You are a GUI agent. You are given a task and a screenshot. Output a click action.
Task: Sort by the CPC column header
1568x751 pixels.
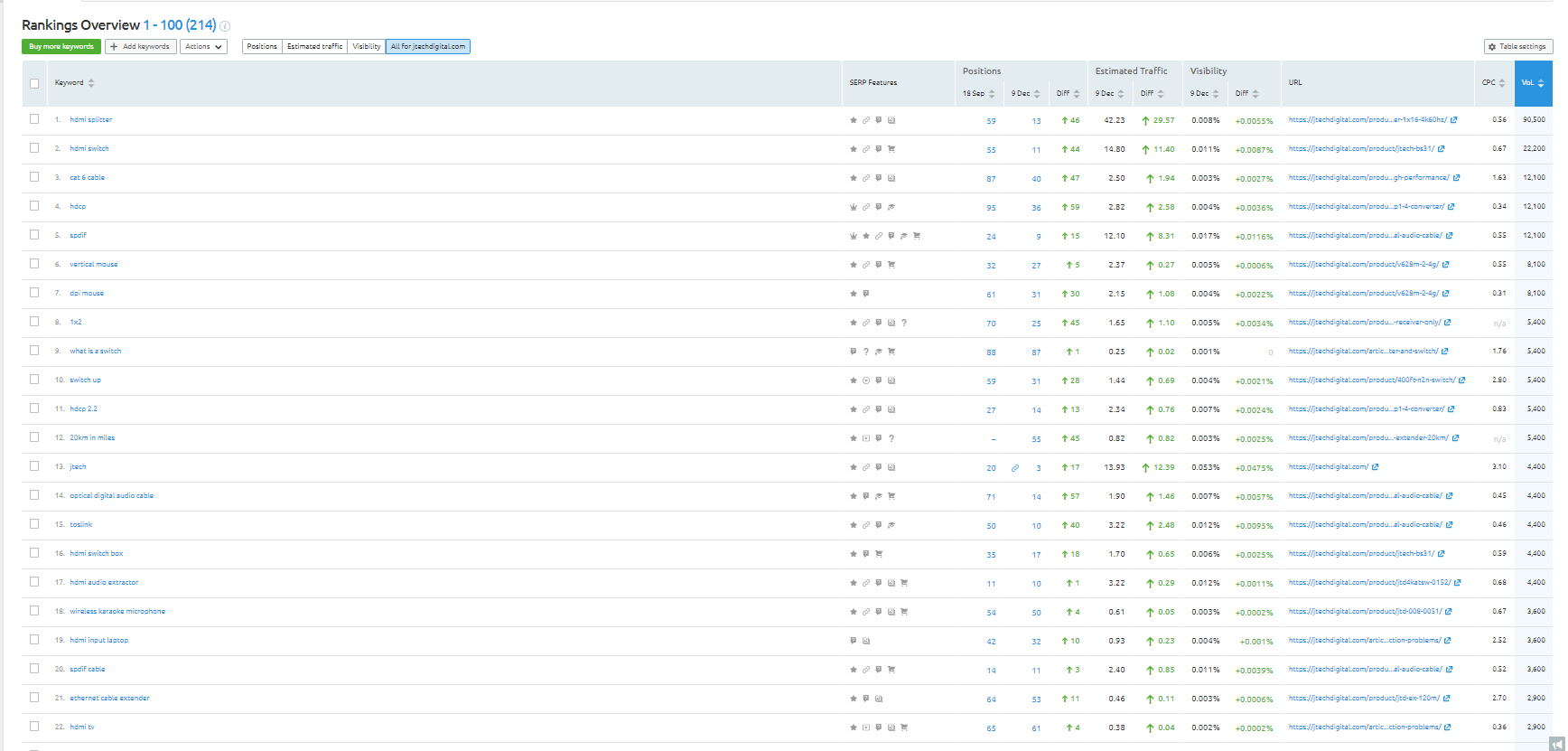point(1493,83)
